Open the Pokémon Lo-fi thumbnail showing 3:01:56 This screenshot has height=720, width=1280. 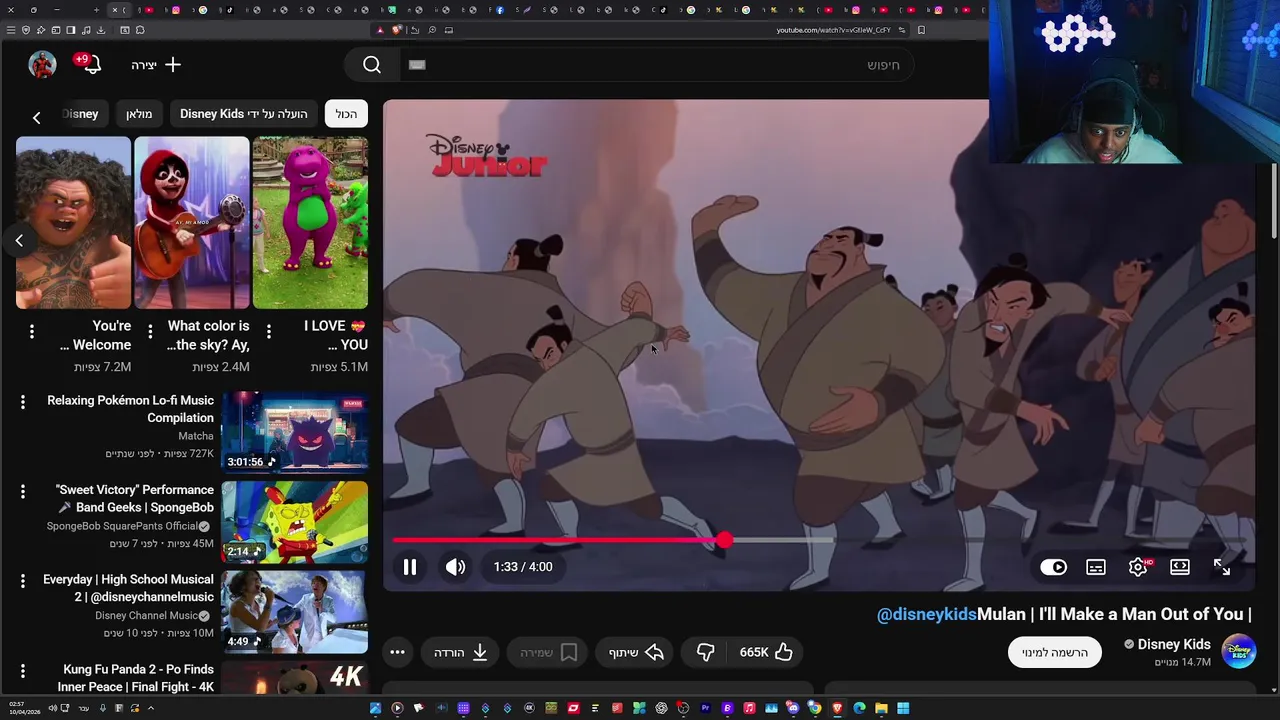[x=295, y=432]
